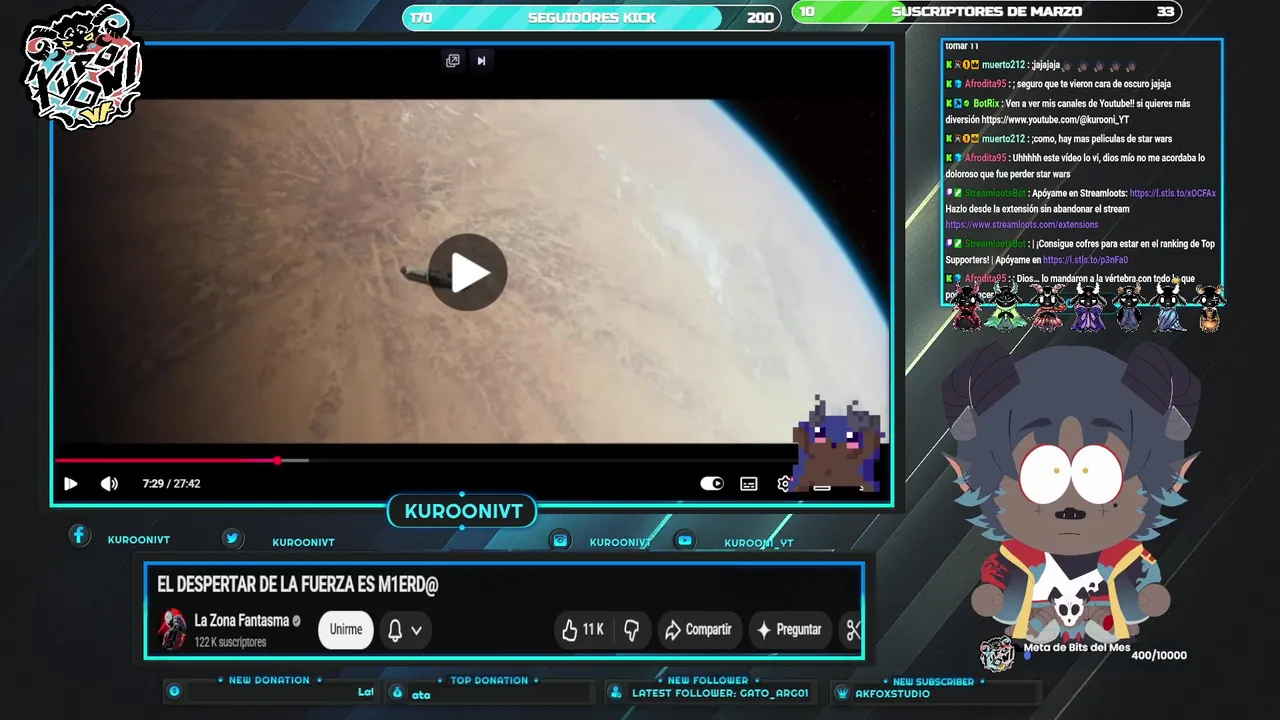Screen dimensions: 1280x720
Task: Skip to next video with top icon
Action: (481, 61)
